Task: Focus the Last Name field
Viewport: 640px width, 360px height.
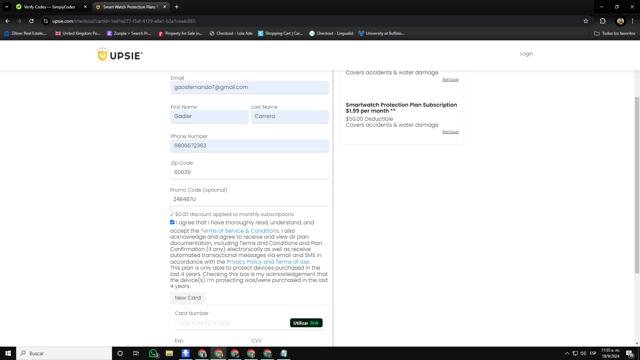Action: [x=290, y=117]
